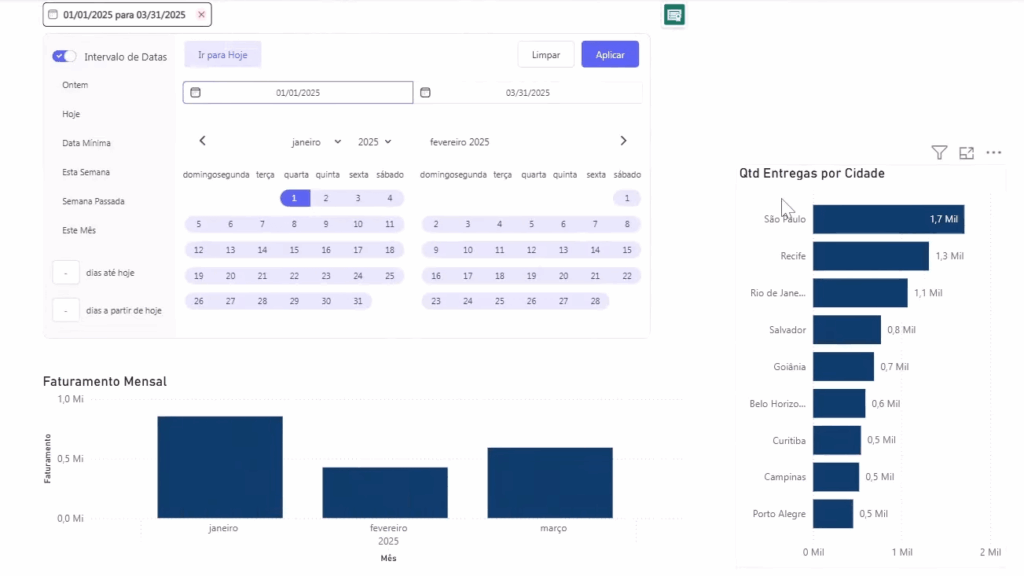Click the Campinas bar in the city chart
Viewport: 1024px width, 576px height.
click(836, 477)
